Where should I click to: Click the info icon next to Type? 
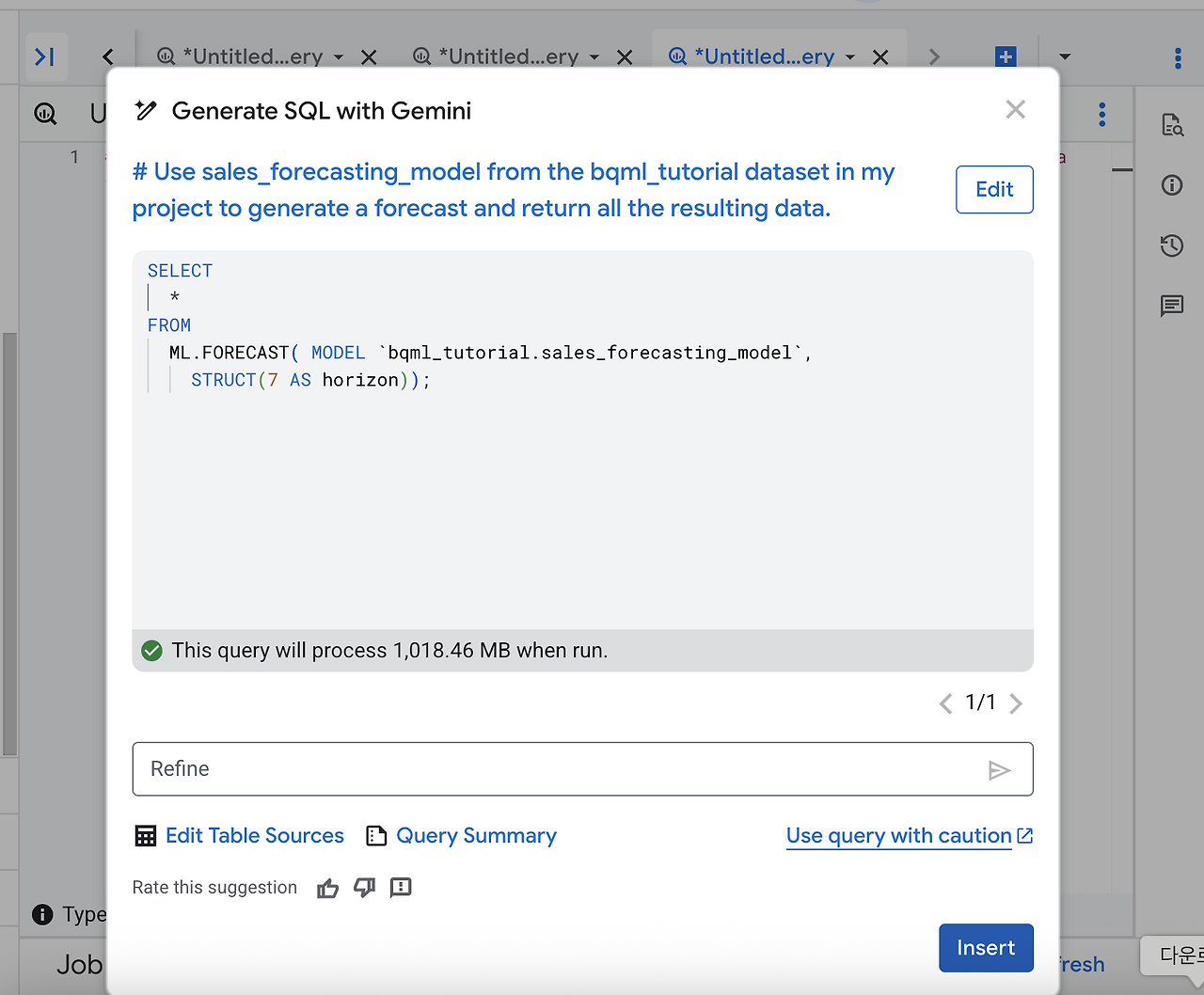42,914
